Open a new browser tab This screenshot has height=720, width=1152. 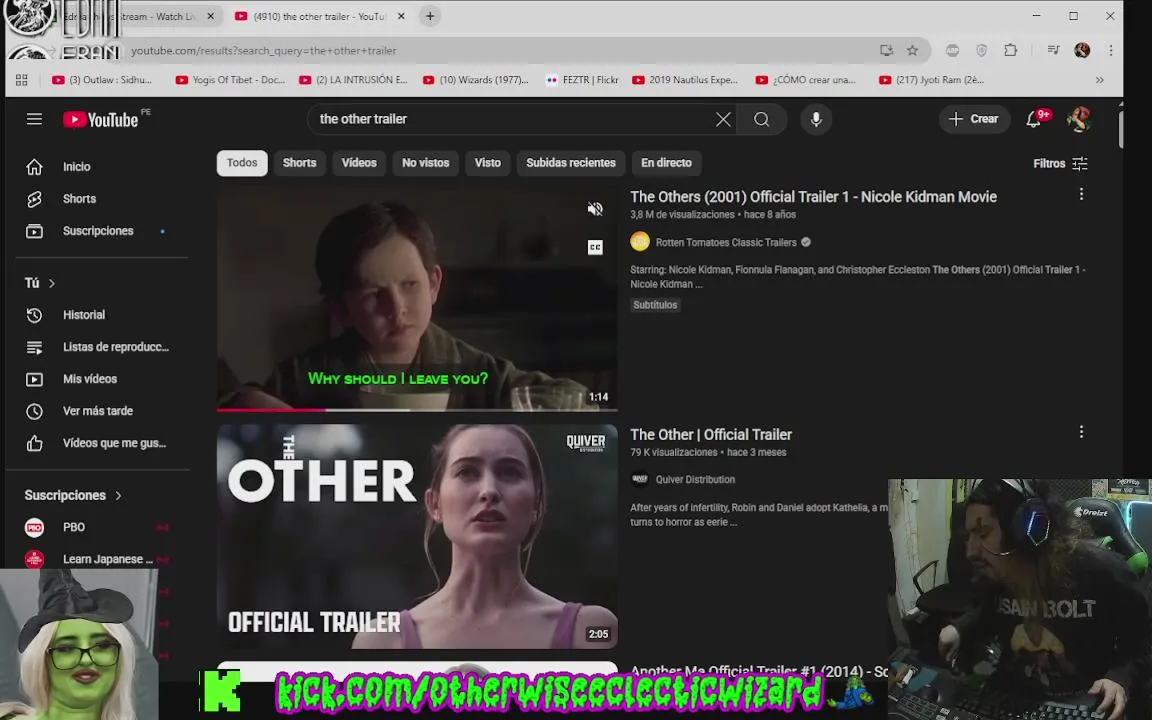point(430,16)
